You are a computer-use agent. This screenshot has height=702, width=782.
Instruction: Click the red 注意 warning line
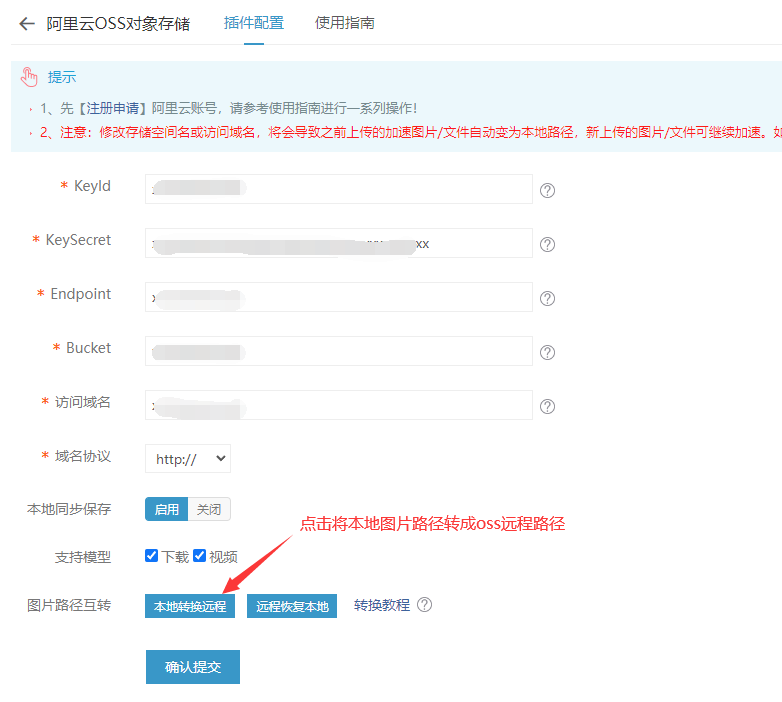coord(410,132)
